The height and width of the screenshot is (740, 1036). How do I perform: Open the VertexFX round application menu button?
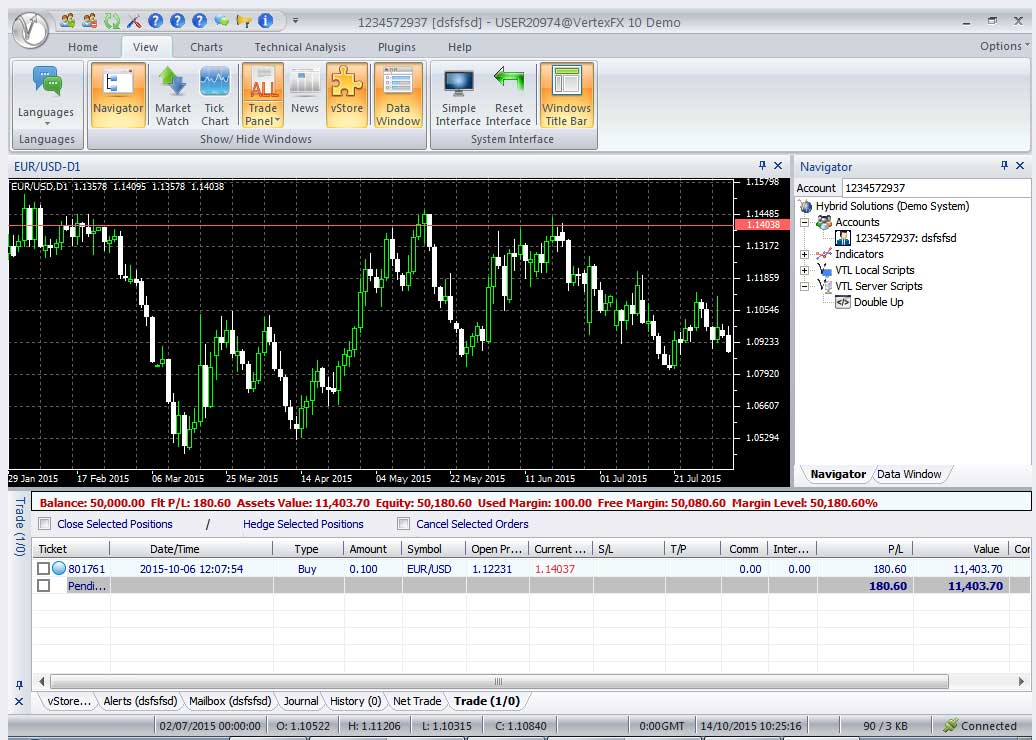click(30, 29)
